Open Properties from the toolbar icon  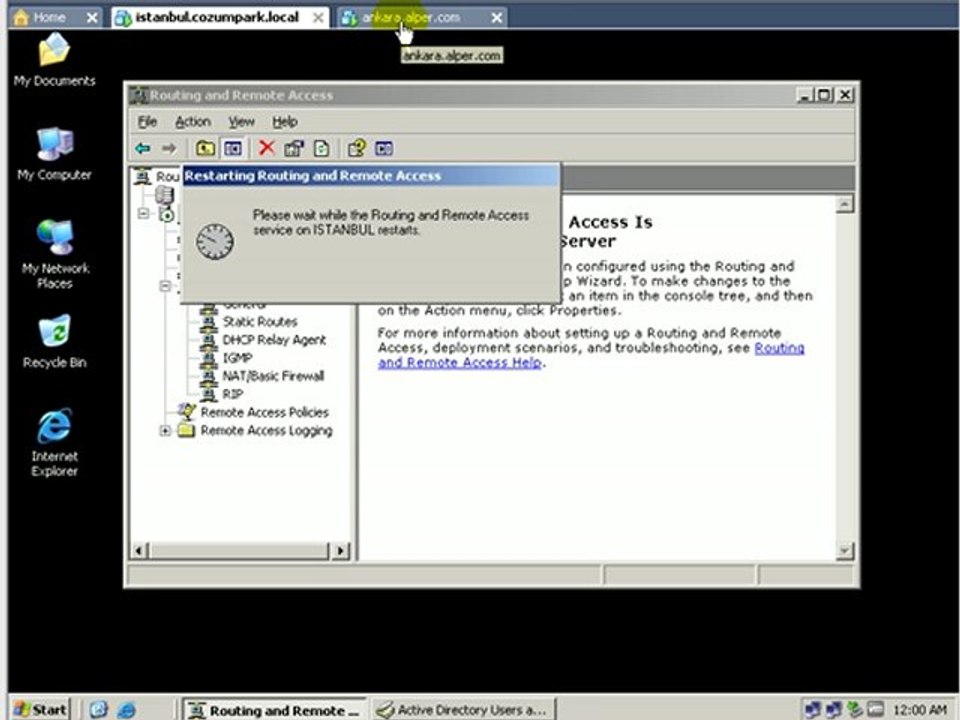(293, 149)
